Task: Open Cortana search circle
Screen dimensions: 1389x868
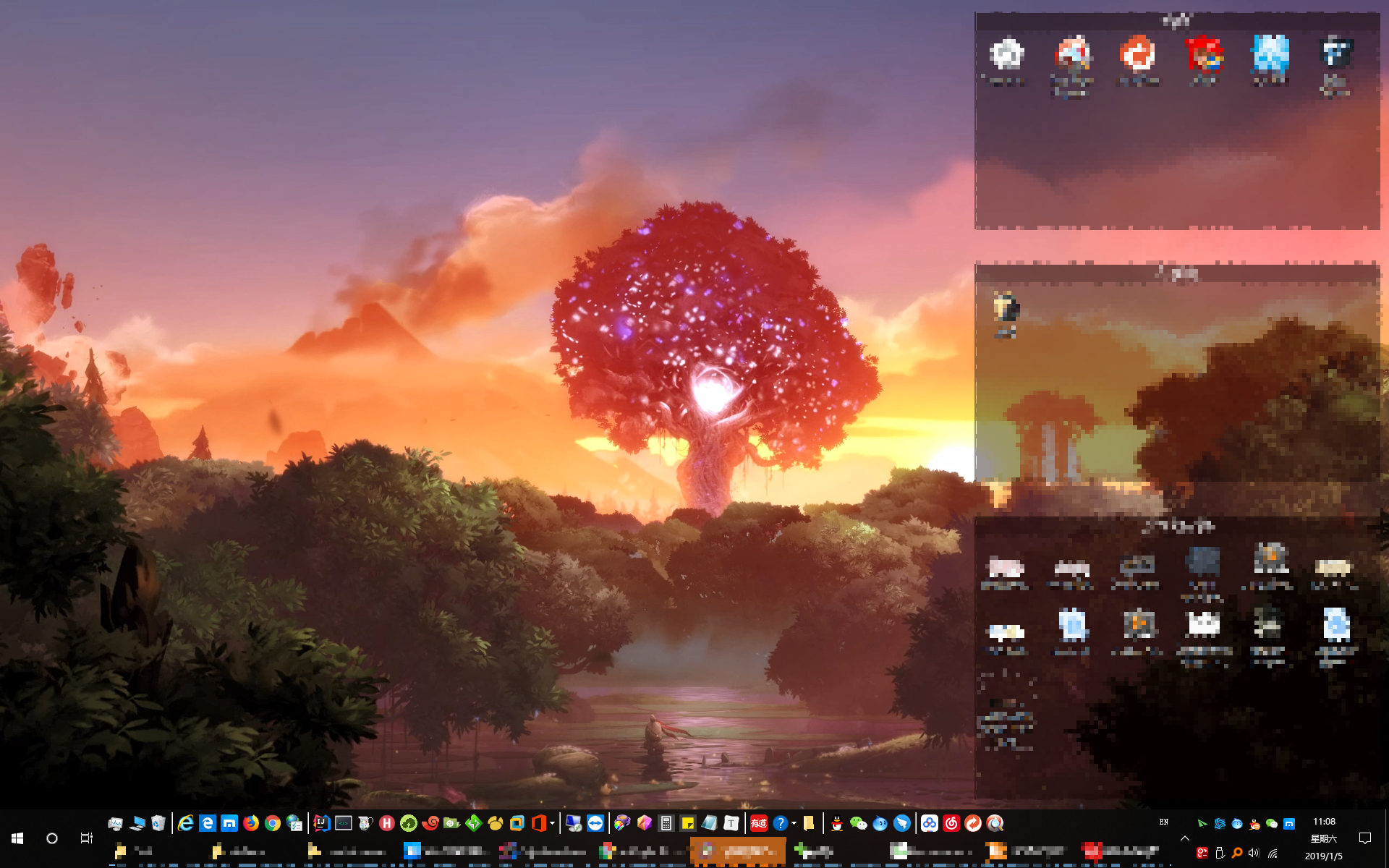Action: click(52, 838)
